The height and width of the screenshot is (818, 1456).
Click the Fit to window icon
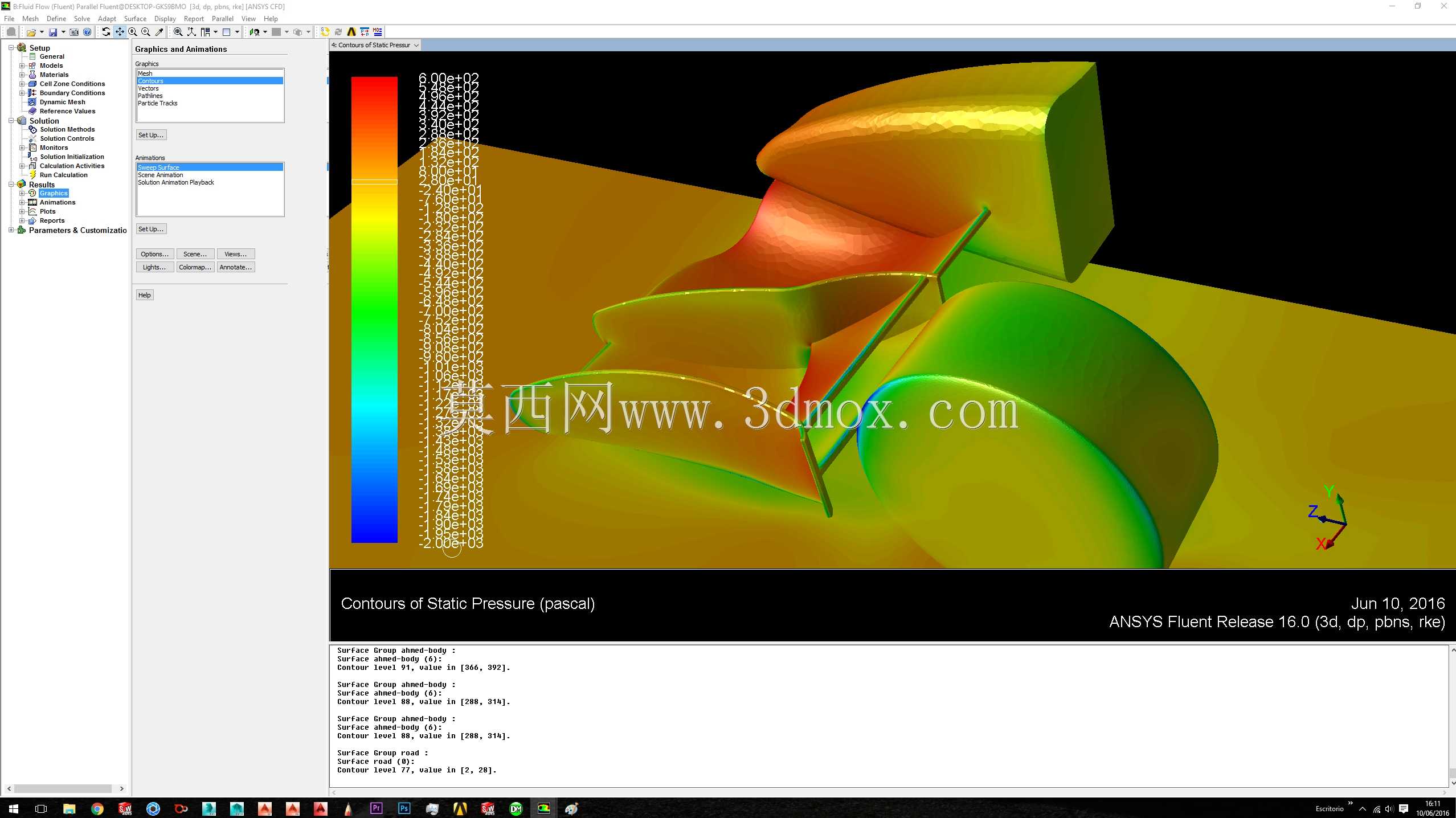(178, 32)
